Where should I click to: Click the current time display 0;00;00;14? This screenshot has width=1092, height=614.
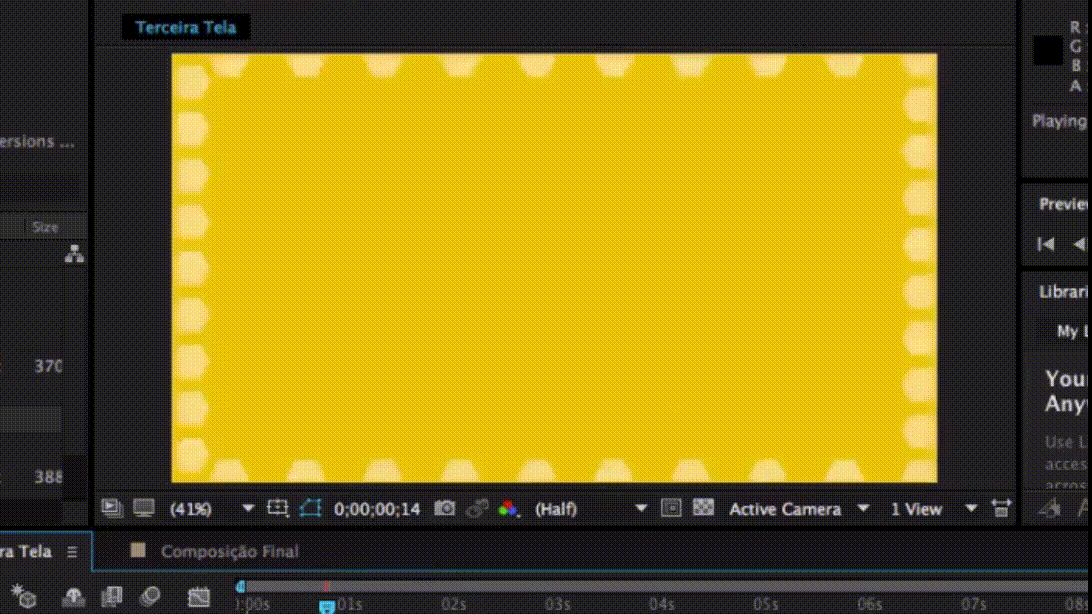377,509
